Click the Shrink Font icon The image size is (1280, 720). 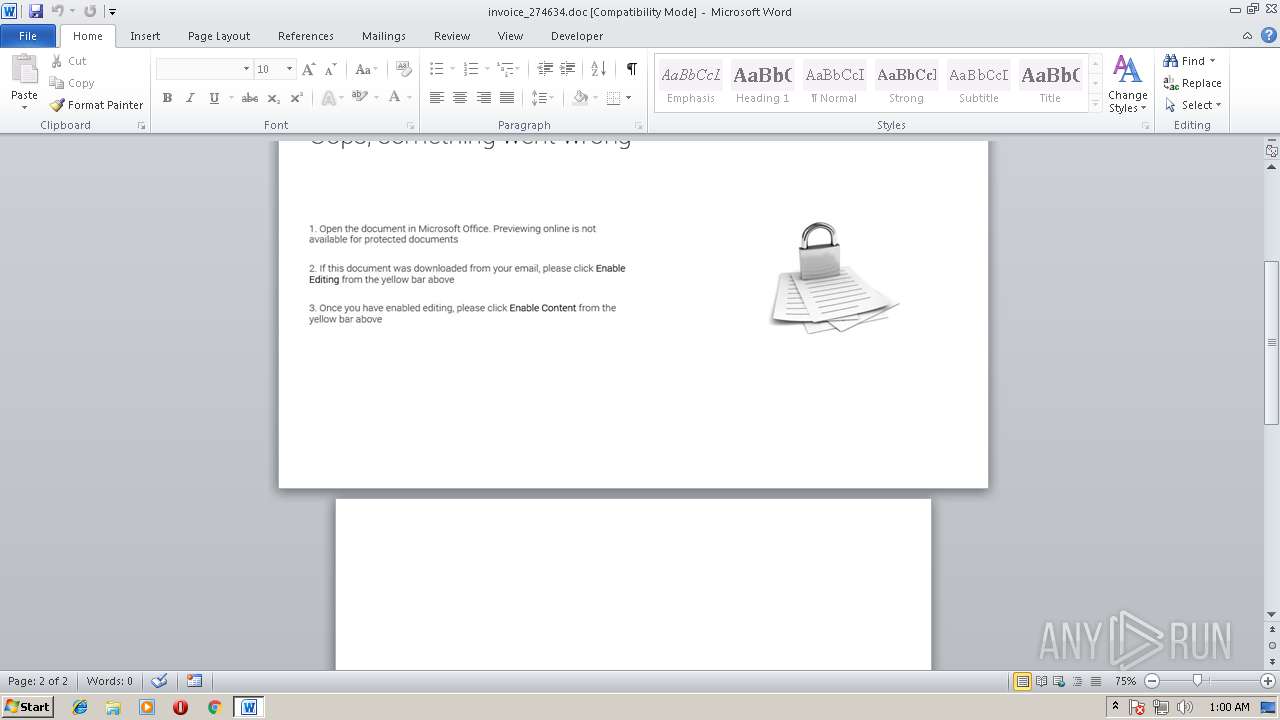tap(331, 69)
